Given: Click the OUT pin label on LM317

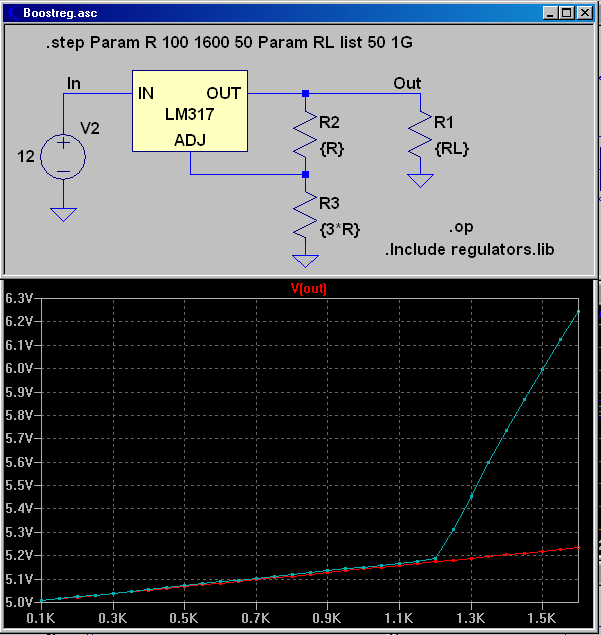Looking at the screenshot, I should point(224,94).
